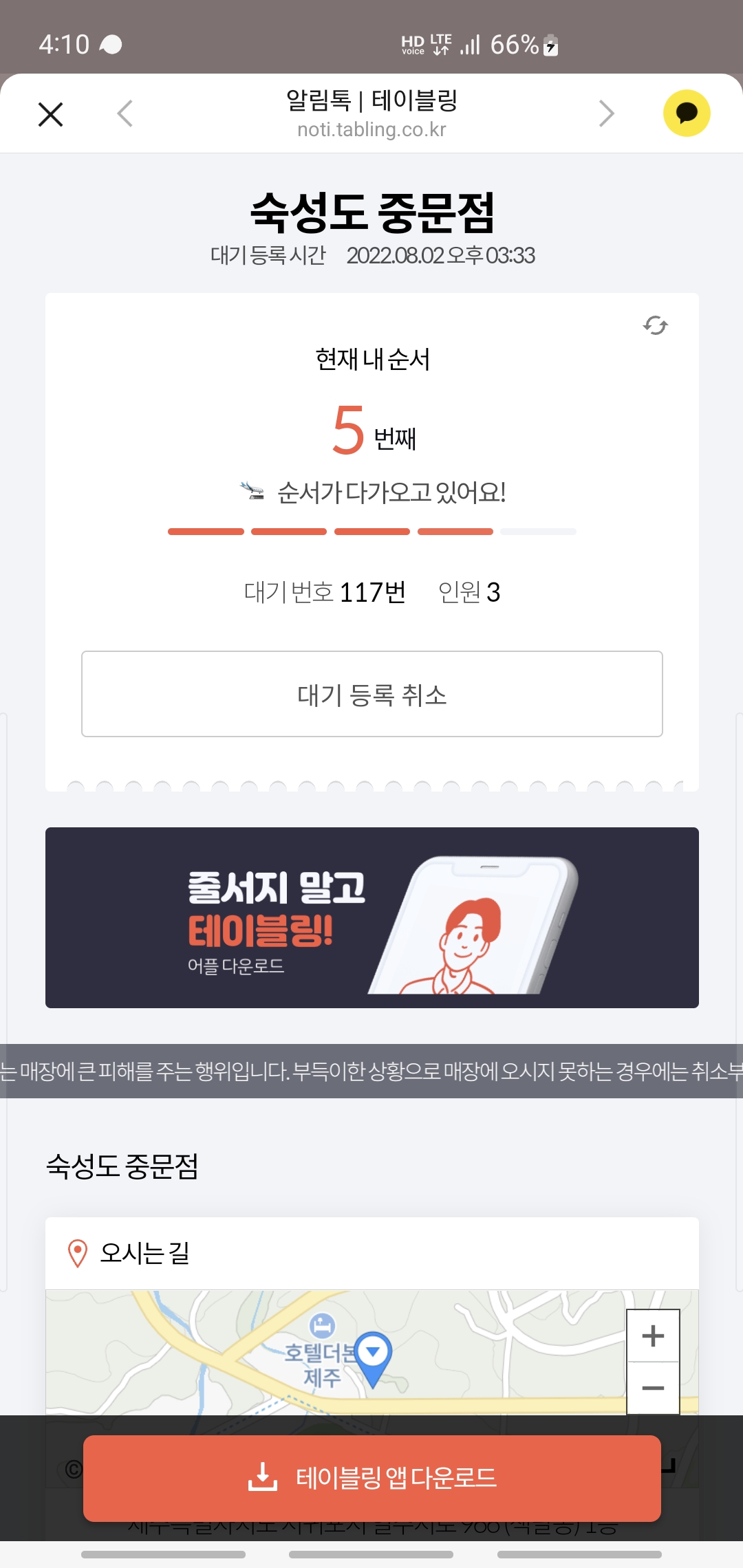Zoom out on the map with minus
This screenshot has width=743, height=1568.
[x=653, y=1388]
